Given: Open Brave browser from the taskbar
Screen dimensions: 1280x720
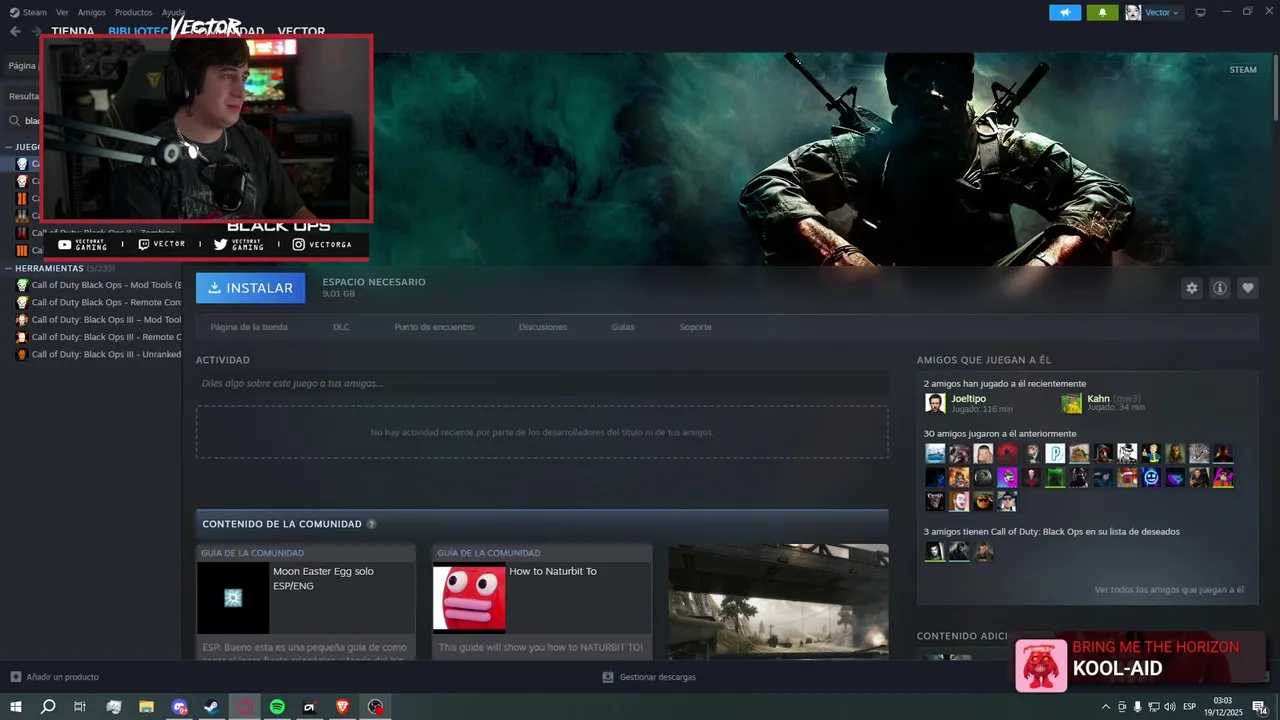Looking at the screenshot, I should [x=342, y=707].
